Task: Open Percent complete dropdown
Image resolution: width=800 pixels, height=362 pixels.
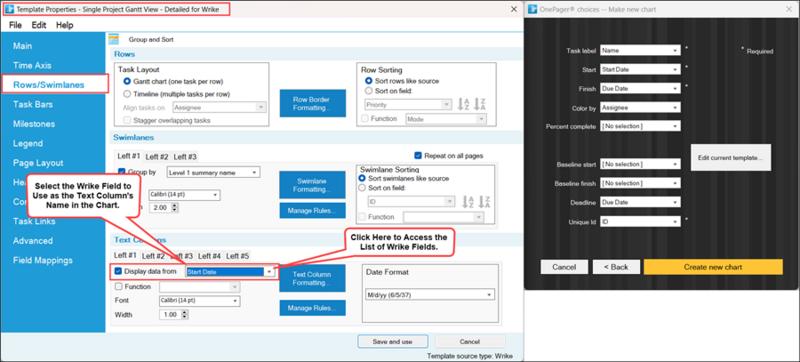Action: tap(640, 126)
